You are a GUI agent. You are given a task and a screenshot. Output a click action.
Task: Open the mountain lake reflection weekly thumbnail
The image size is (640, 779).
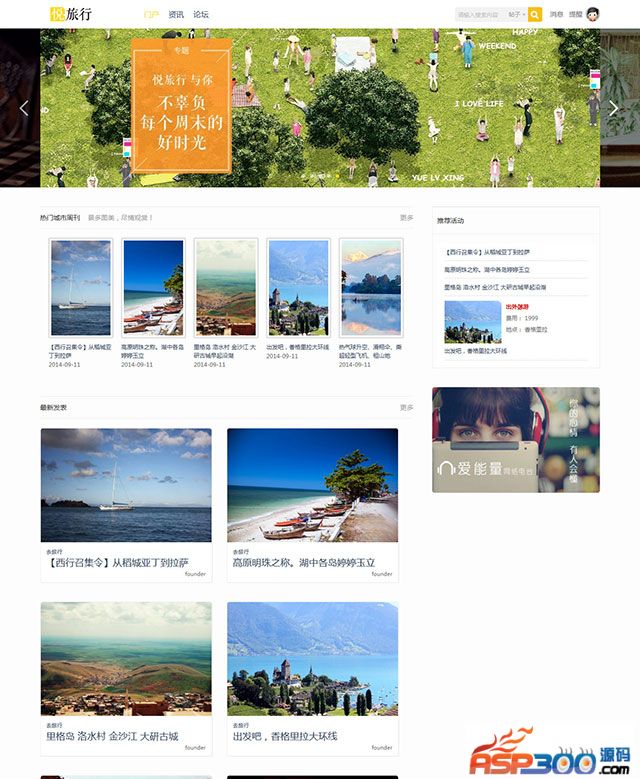(371, 288)
